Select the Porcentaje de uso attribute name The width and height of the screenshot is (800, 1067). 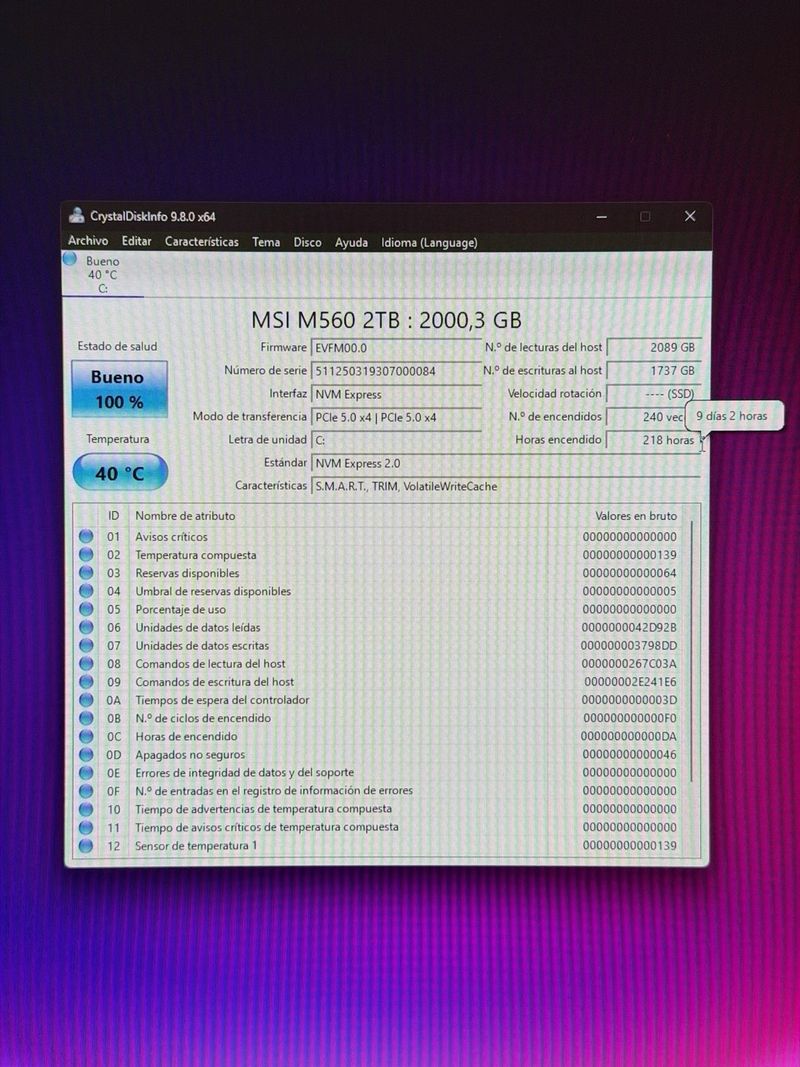(180, 610)
